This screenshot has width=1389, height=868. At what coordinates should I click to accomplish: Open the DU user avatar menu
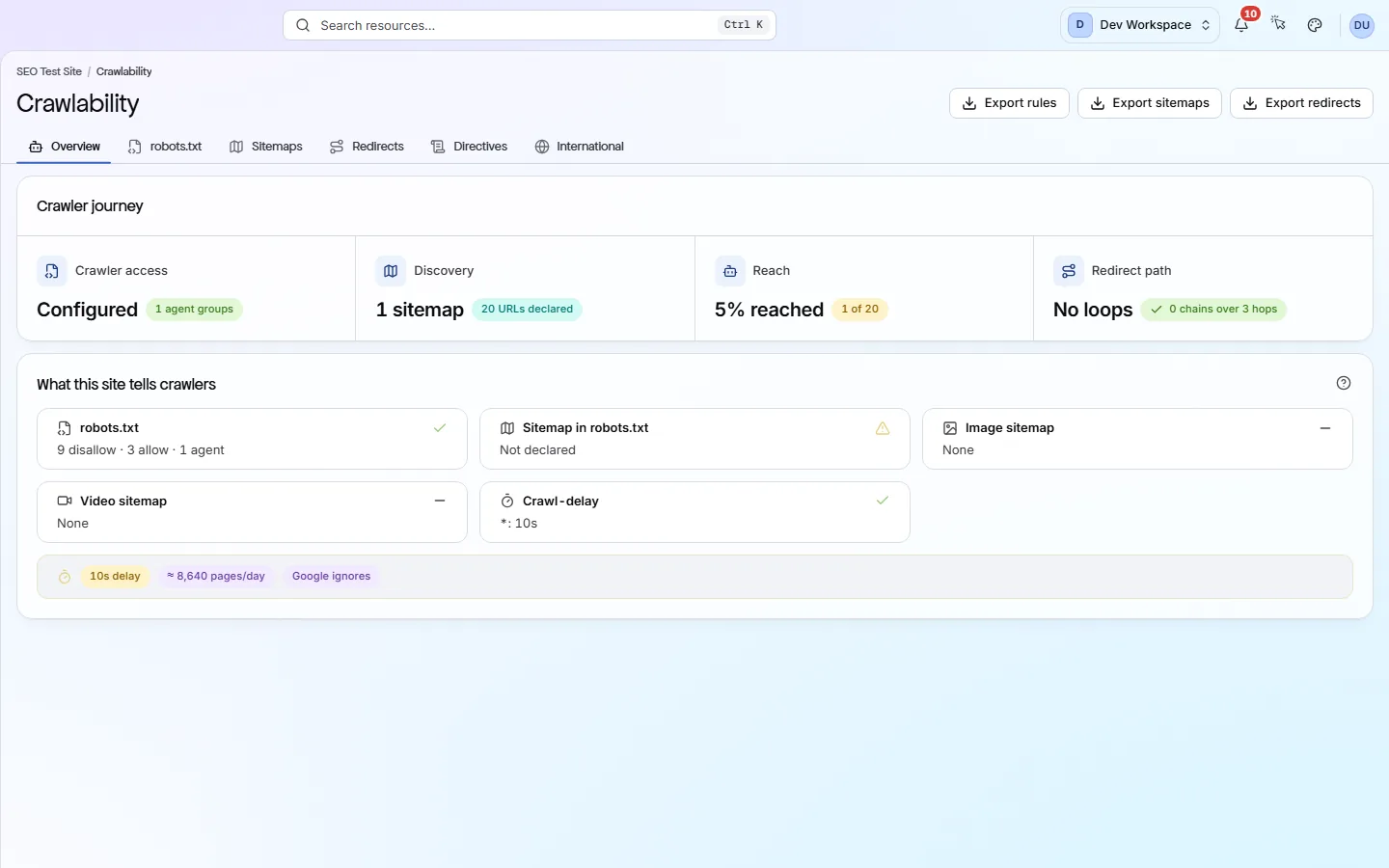(x=1362, y=25)
